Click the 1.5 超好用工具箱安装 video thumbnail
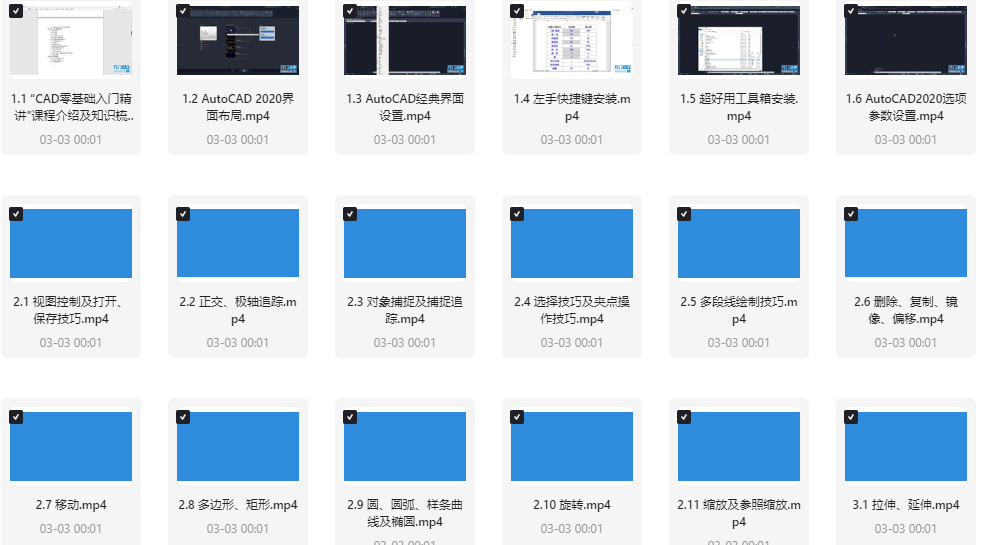 [739, 42]
